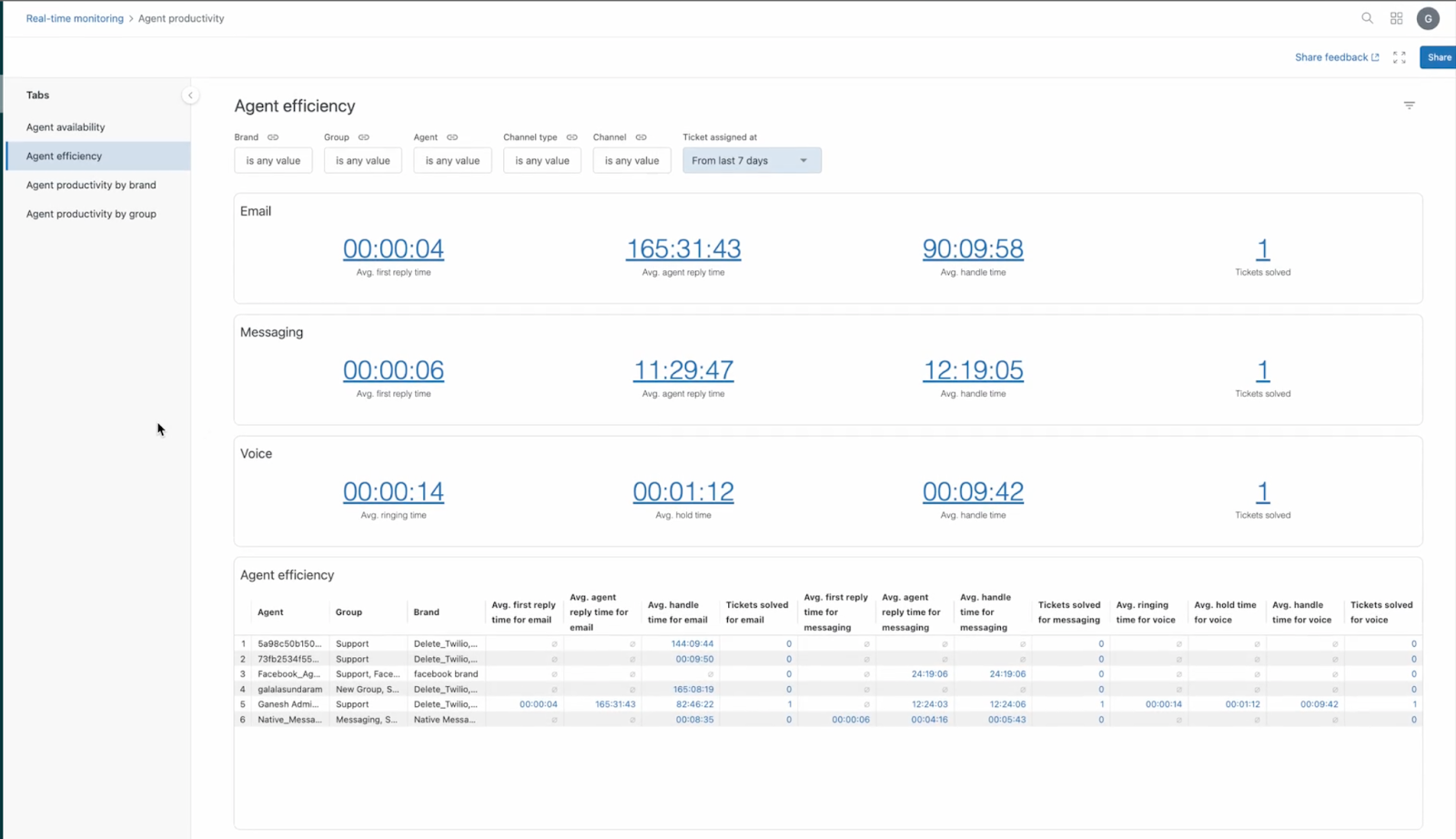This screenshot has height=839, width=1456.
Task: Click link icon beside Agent filter
Action: [452, 137]
